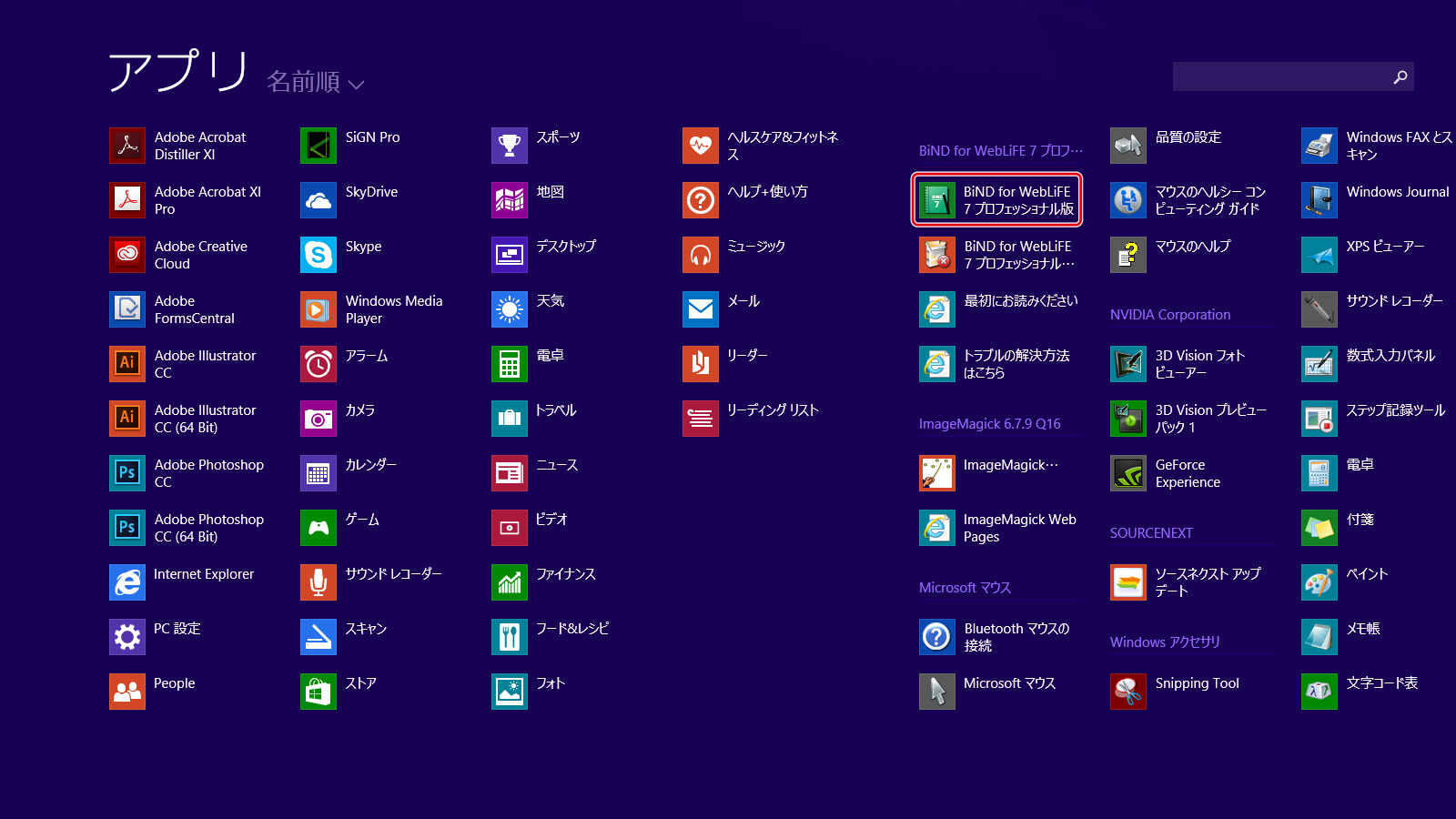Open リーダー app icon
Screen dimensions: 1456x819
pos(701,364)
